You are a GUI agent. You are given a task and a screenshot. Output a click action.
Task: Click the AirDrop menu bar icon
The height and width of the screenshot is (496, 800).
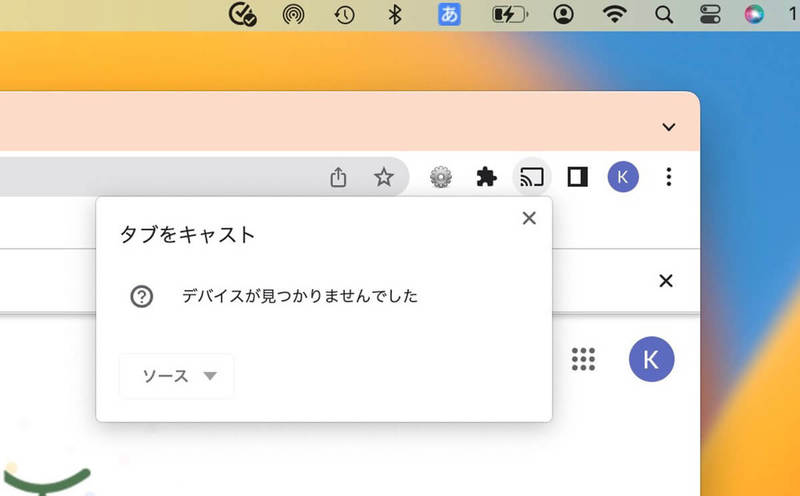tap(293, 15)
